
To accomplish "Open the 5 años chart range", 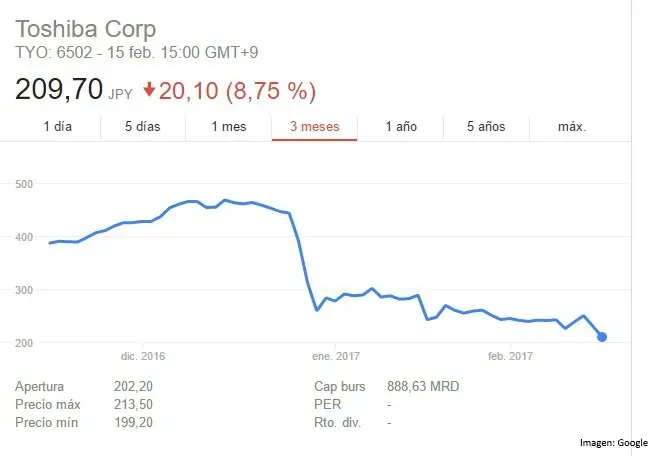I will coord(486,126).
